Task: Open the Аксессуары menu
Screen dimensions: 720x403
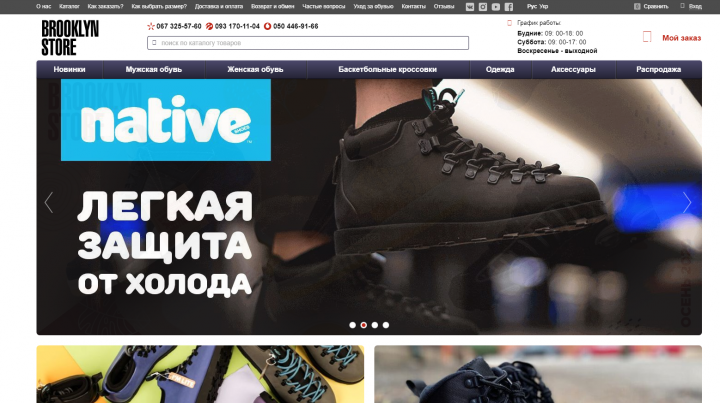Action: coord(573,69)
